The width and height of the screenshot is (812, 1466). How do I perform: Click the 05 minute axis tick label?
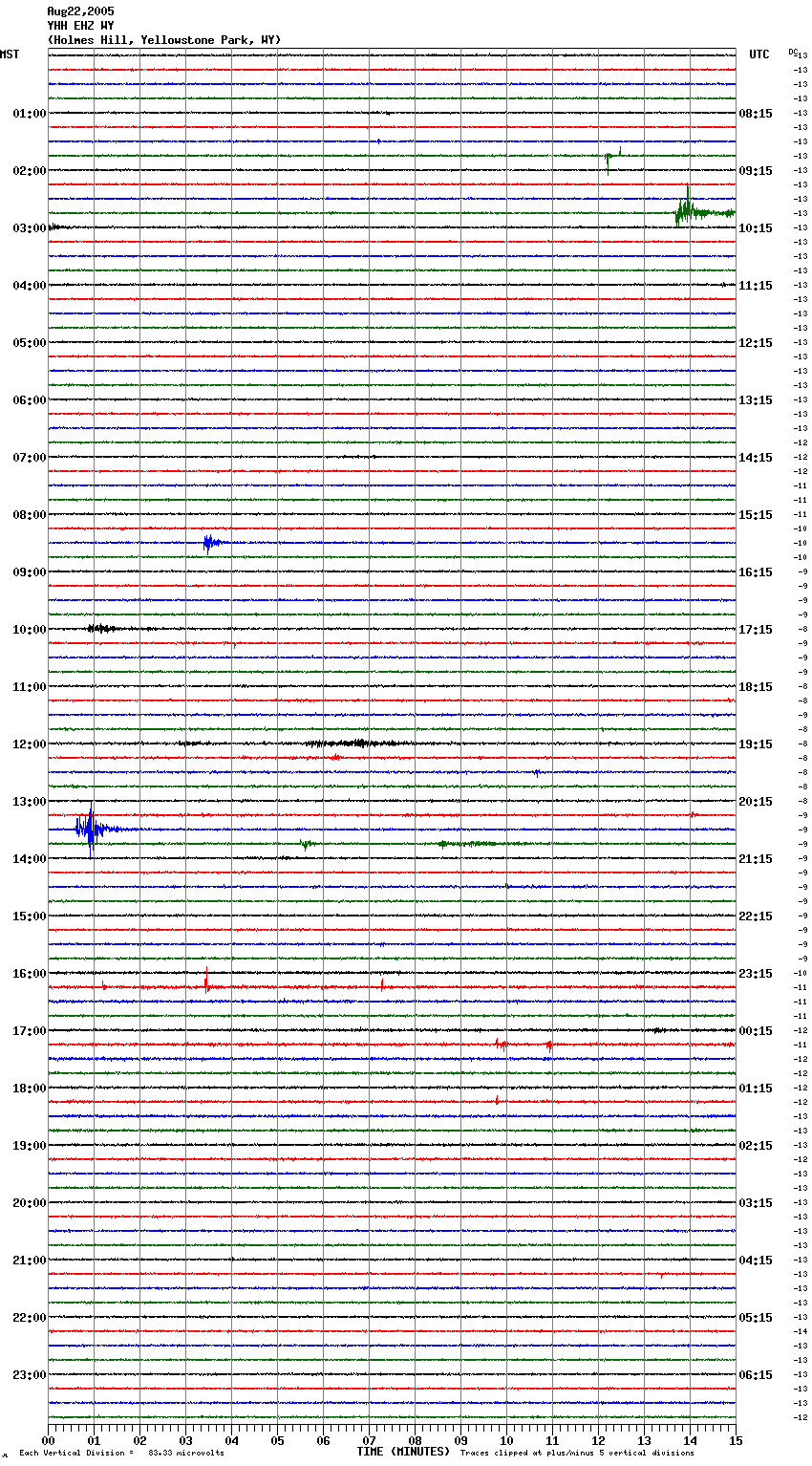click(x=277, y=1440)
